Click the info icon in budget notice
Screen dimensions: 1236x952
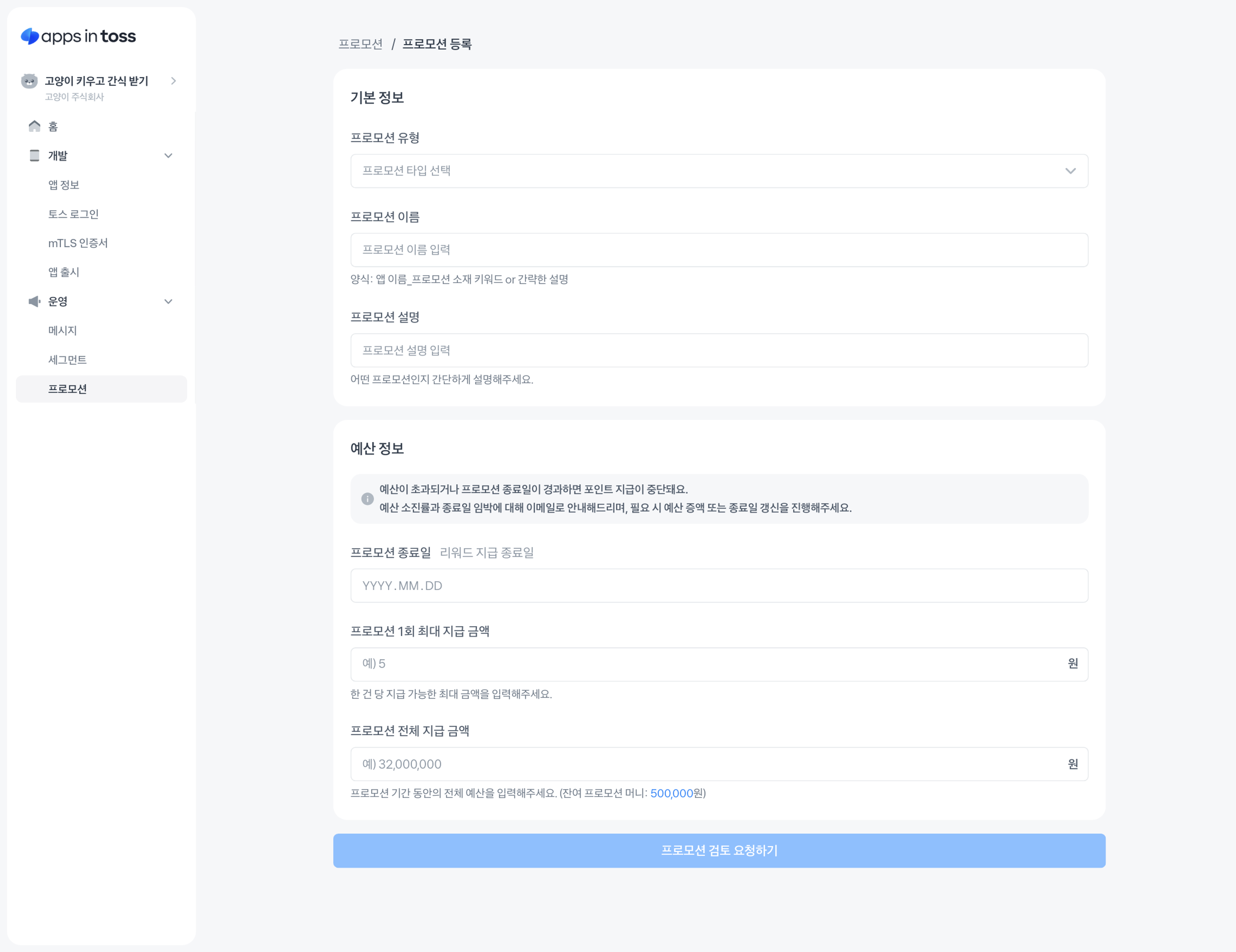click(367, 499)
